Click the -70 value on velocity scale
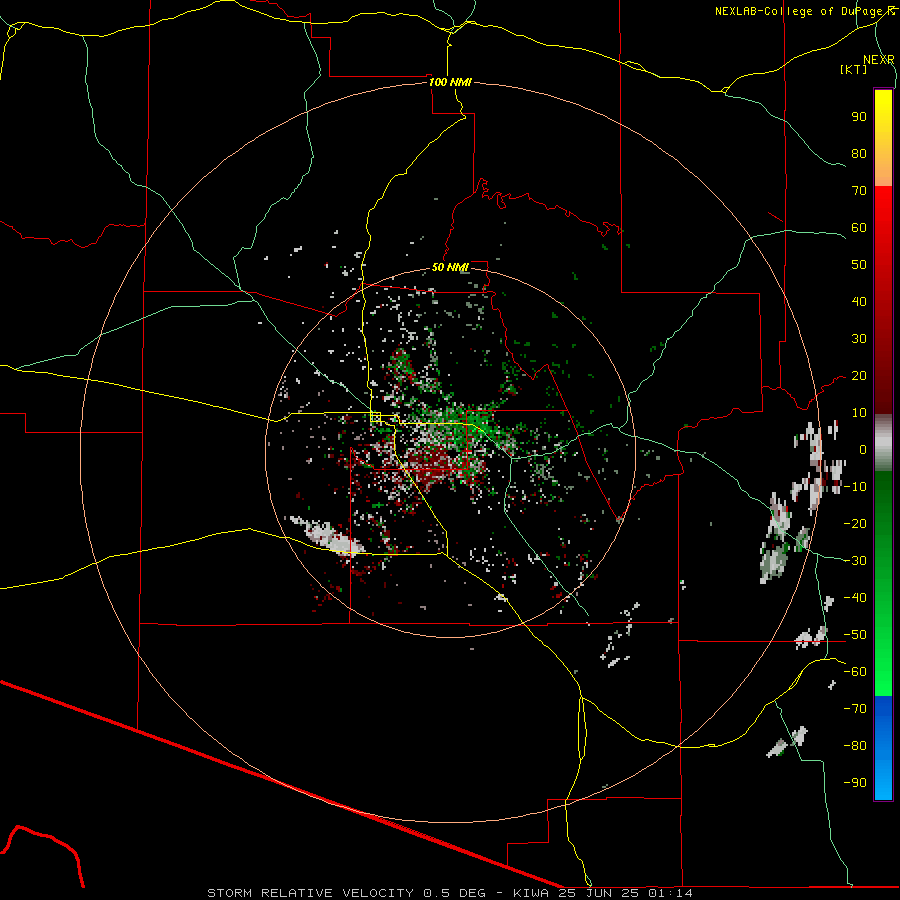This screenshot has width=900, height=900. click(x=855, y=709)
